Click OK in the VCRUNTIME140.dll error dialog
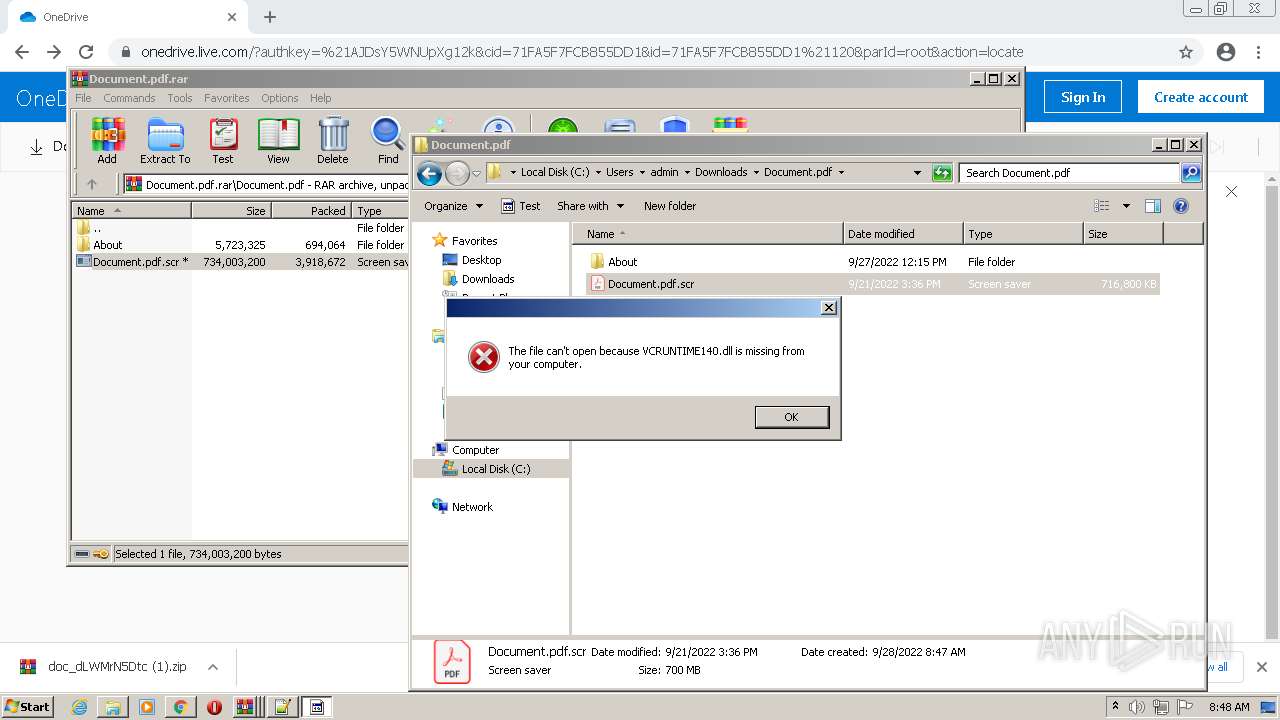This screenshot has height=720, width=1280. (x=791, y=417)
